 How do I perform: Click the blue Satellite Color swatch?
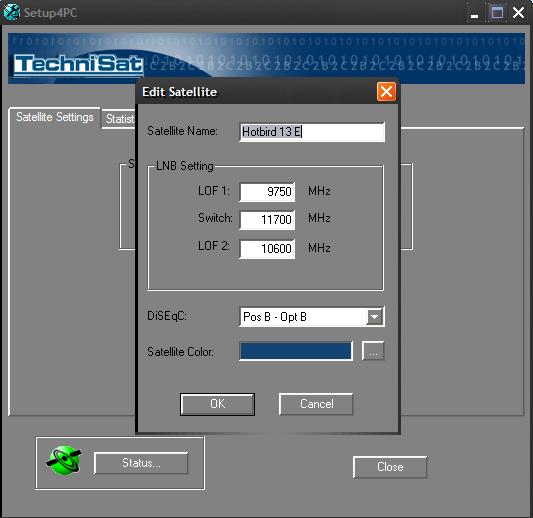click(295, 351)
